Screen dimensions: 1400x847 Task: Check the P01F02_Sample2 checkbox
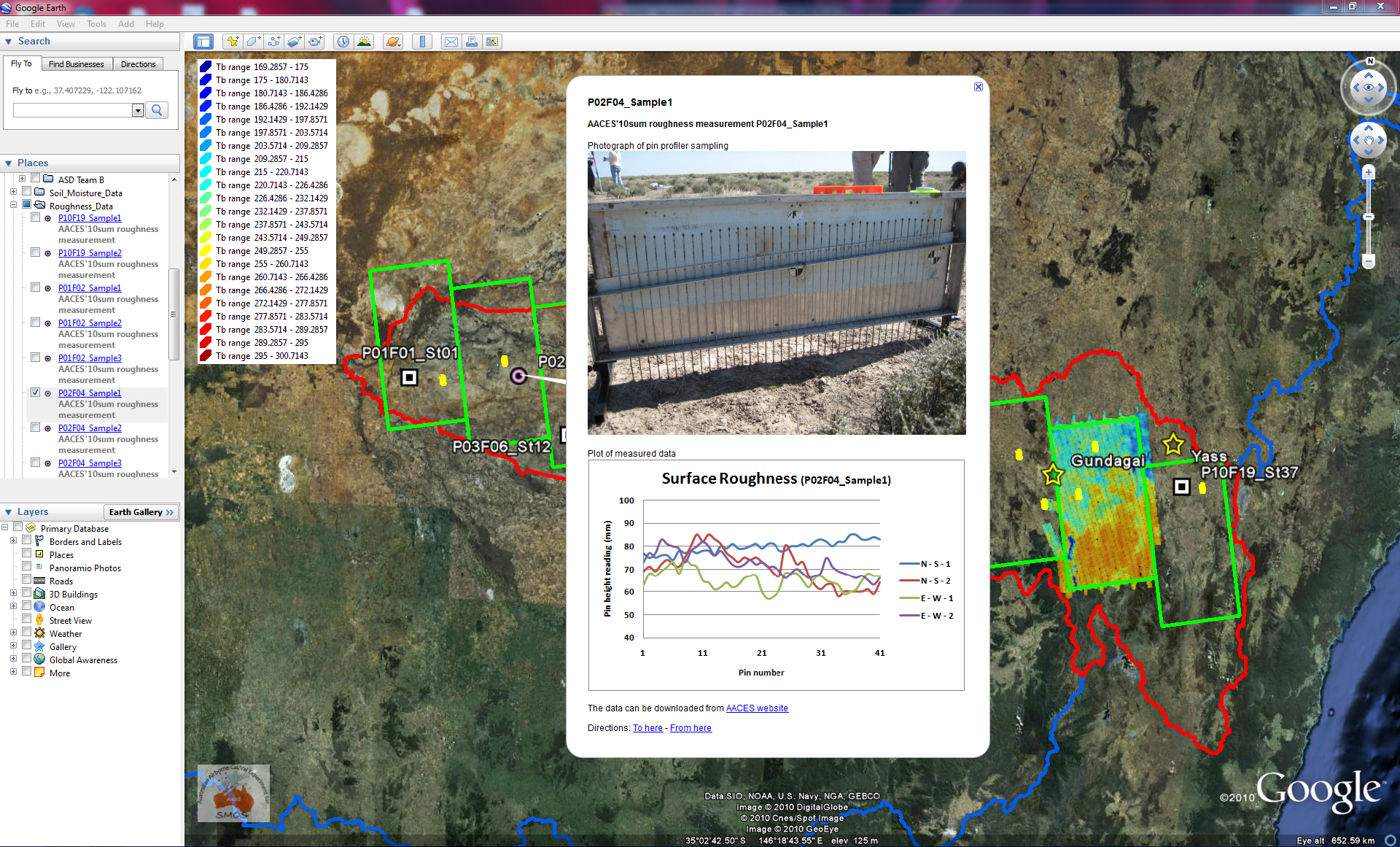pos(35,322)
